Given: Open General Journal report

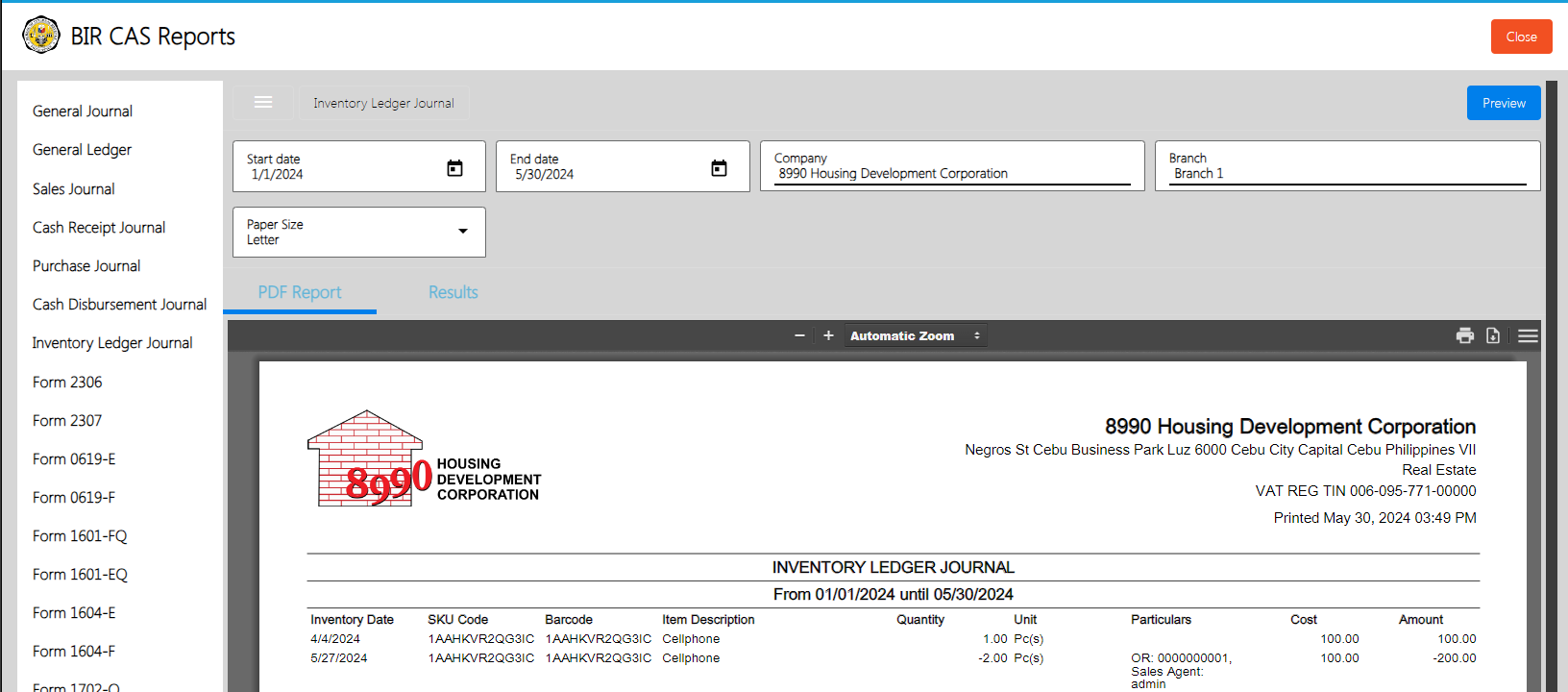Looking at the screenshot, I should 83,111.
